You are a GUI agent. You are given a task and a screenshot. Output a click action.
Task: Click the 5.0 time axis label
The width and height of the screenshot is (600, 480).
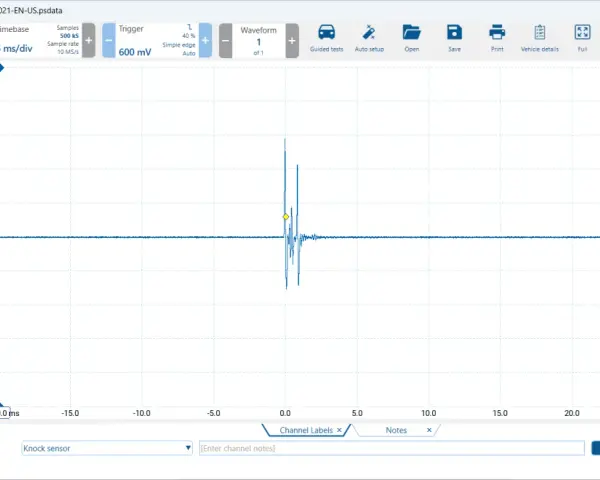pyautogui.click(x=357, y=413)
